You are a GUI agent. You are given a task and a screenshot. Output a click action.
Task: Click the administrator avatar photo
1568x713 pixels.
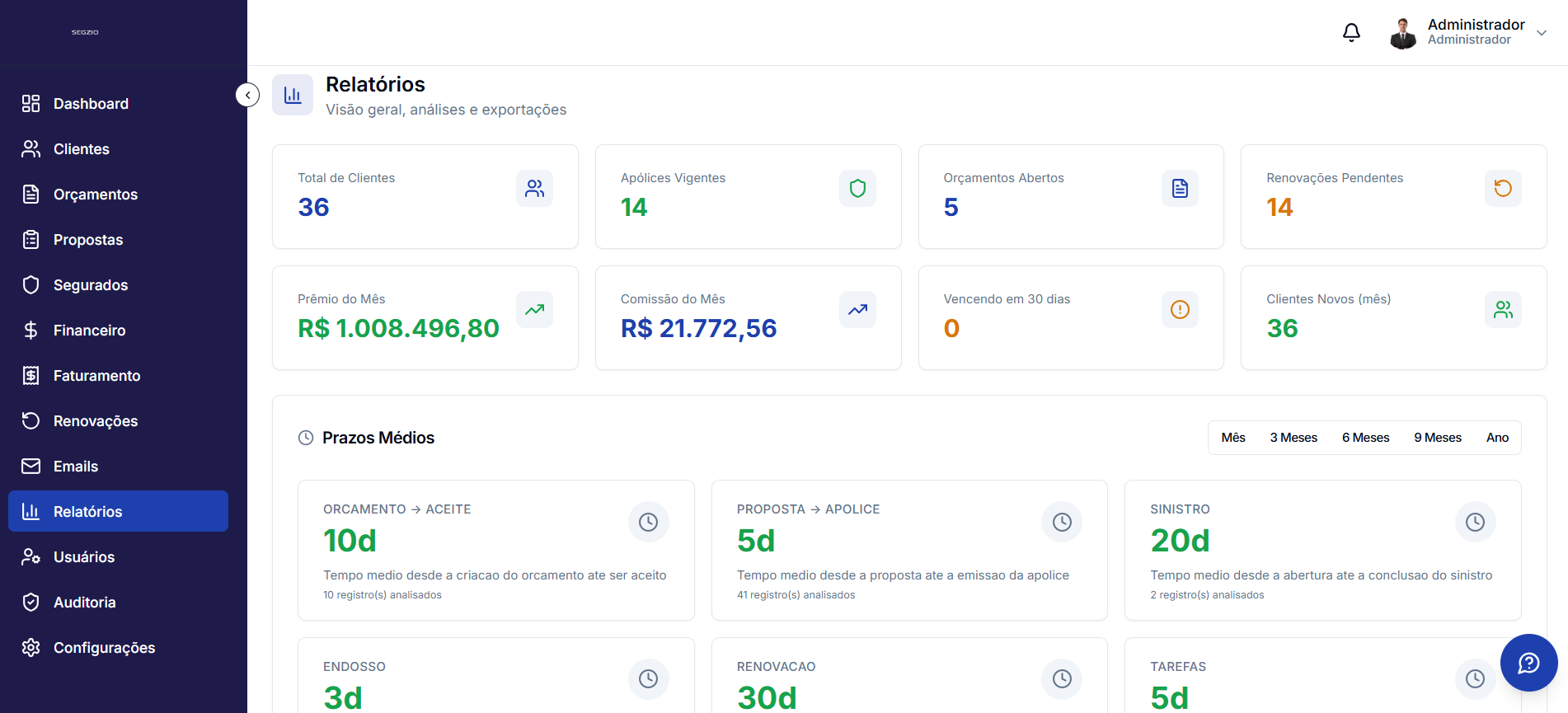click(x=1402, y=33)
